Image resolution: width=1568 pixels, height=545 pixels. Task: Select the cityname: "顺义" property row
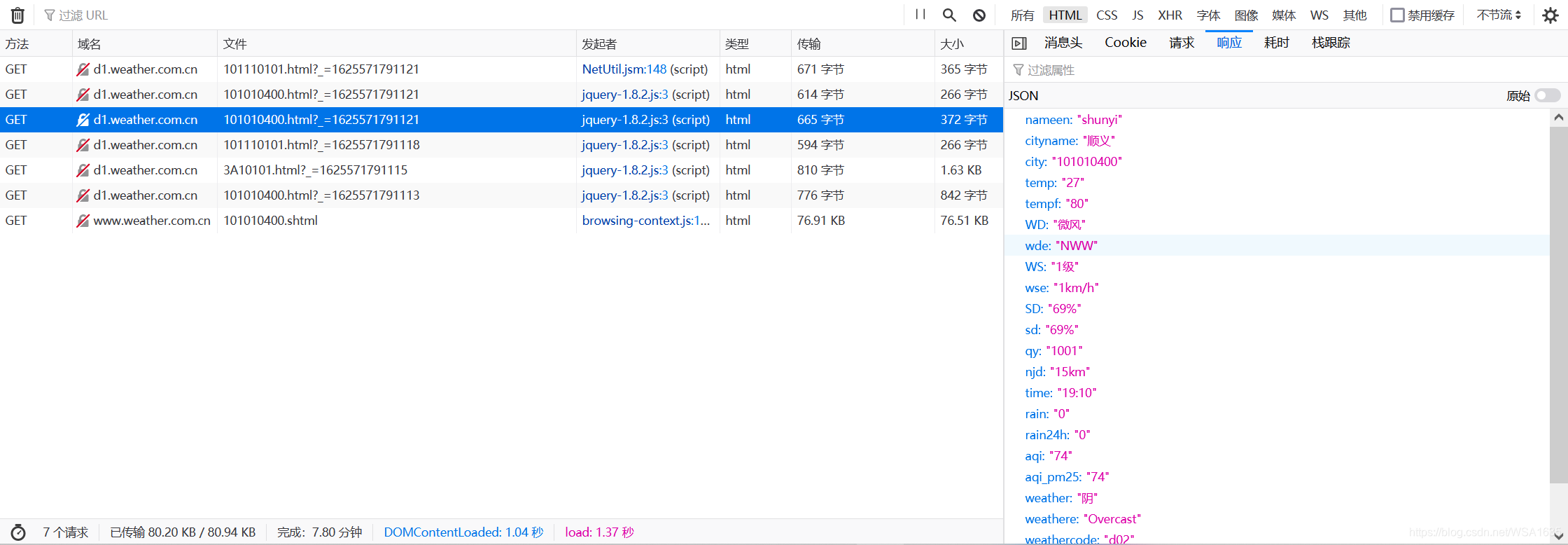(x=1277, y=141)
